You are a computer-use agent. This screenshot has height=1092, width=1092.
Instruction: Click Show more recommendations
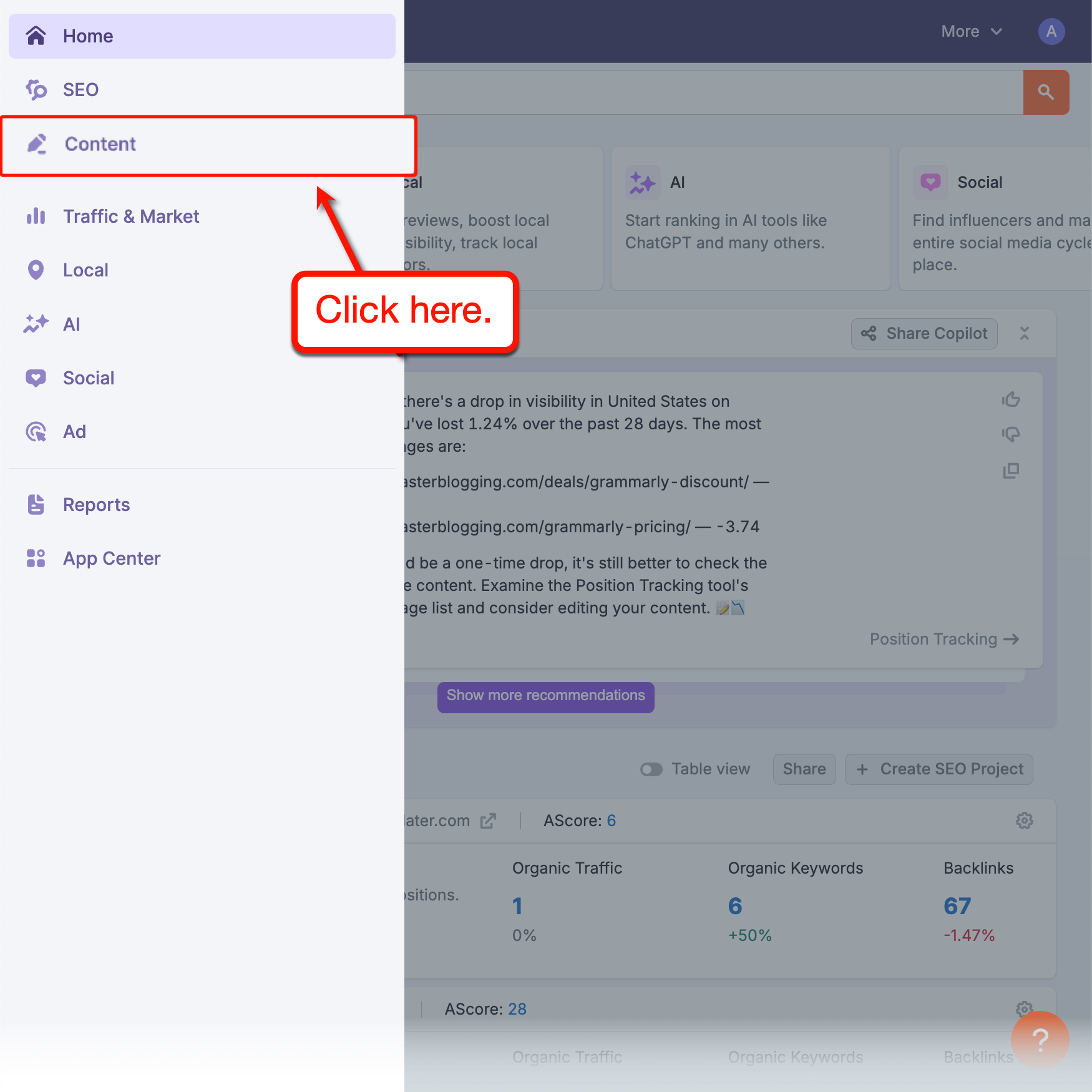click(x=545, y=696)
